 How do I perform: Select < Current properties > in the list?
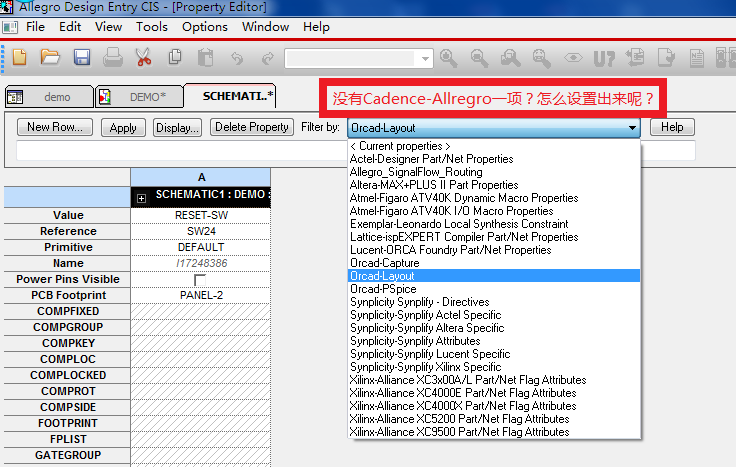pyautogui.click(x=494, y=146)
